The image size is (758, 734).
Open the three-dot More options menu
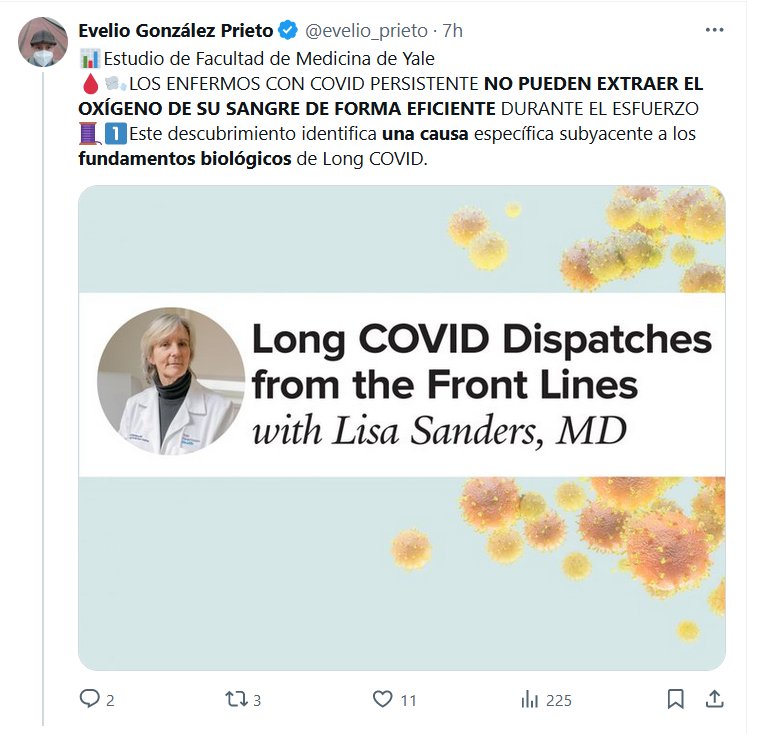point(714,31)
